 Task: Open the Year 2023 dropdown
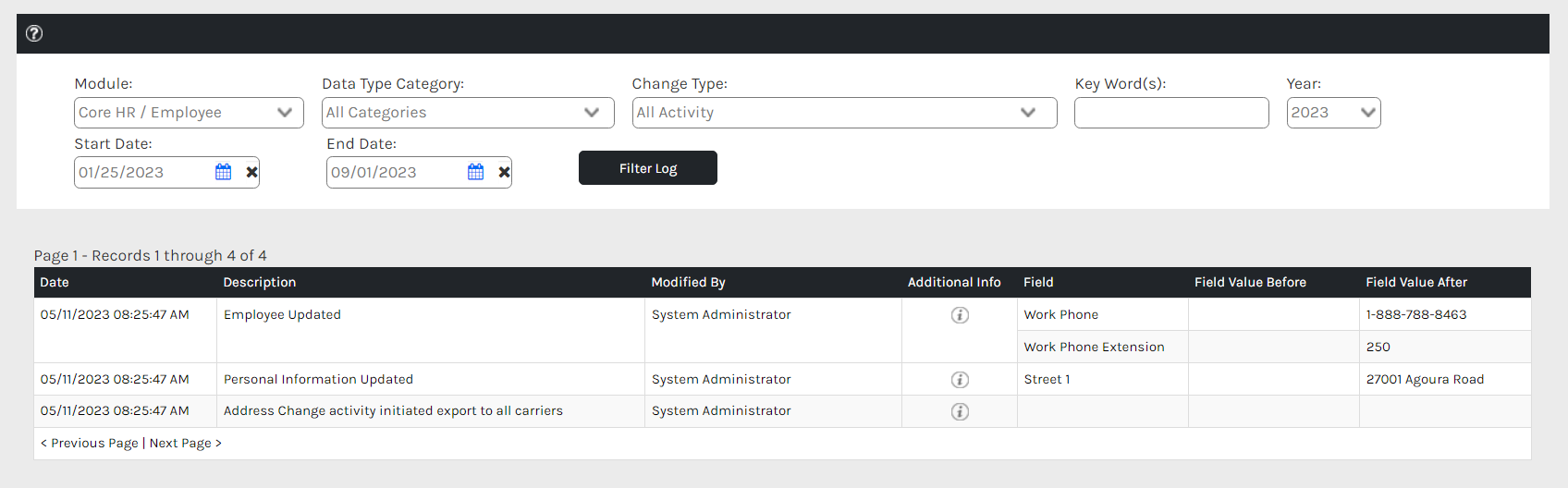1333,113
